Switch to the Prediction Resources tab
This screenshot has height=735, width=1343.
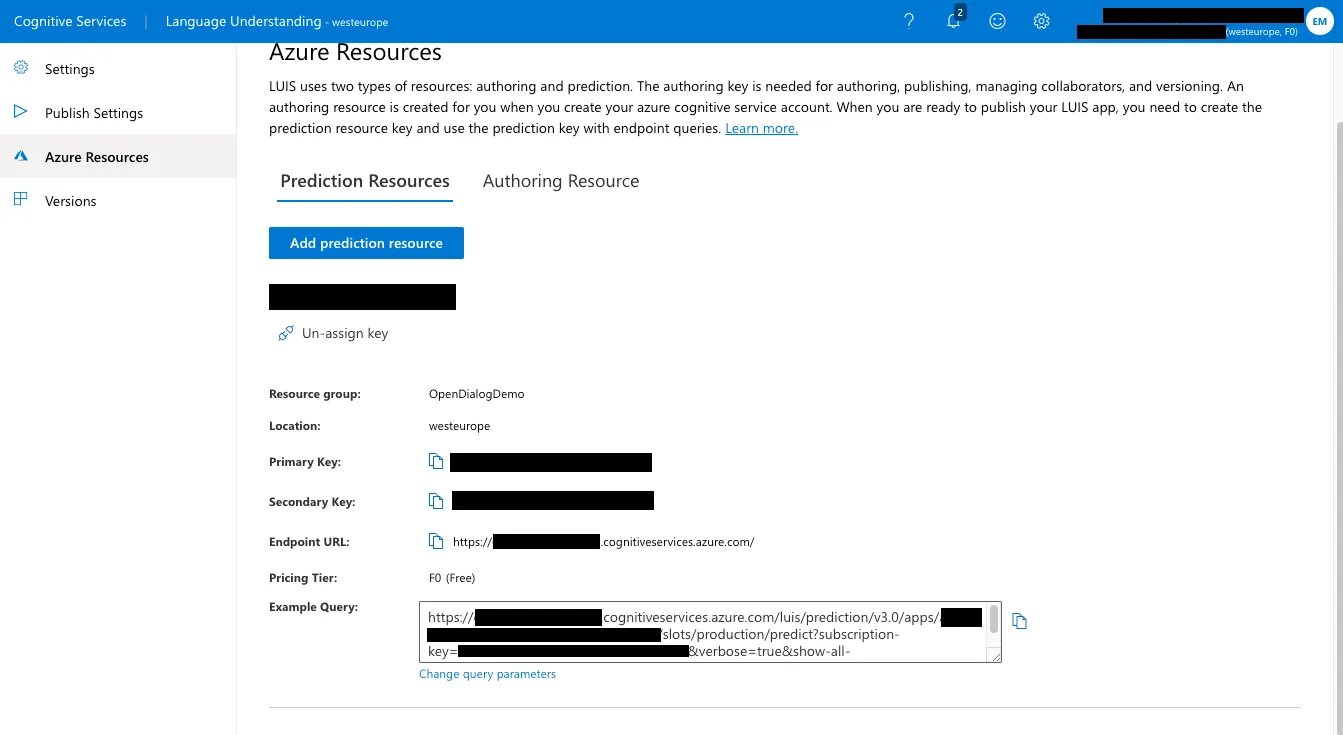[x=365, y=182]
